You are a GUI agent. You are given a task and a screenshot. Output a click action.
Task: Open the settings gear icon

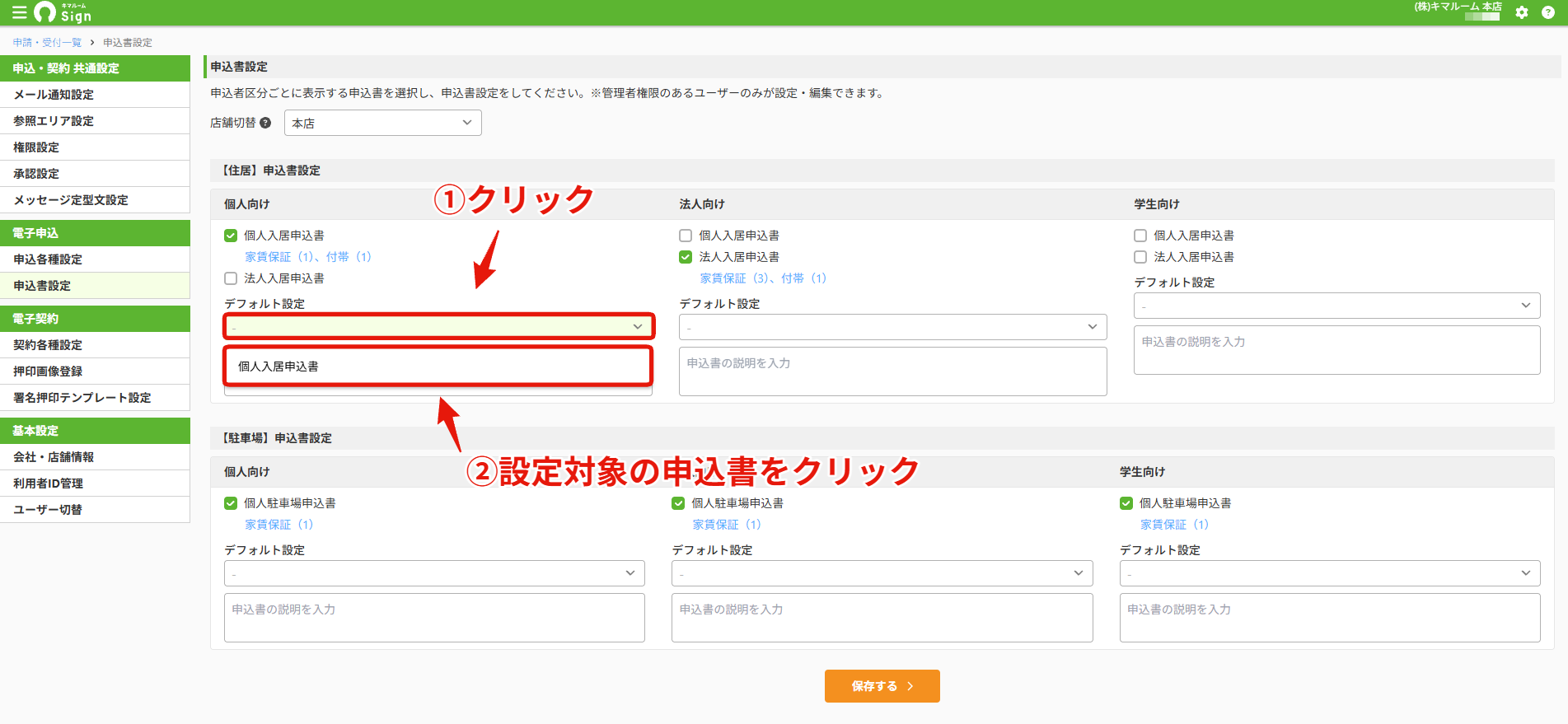(1522, 12)
